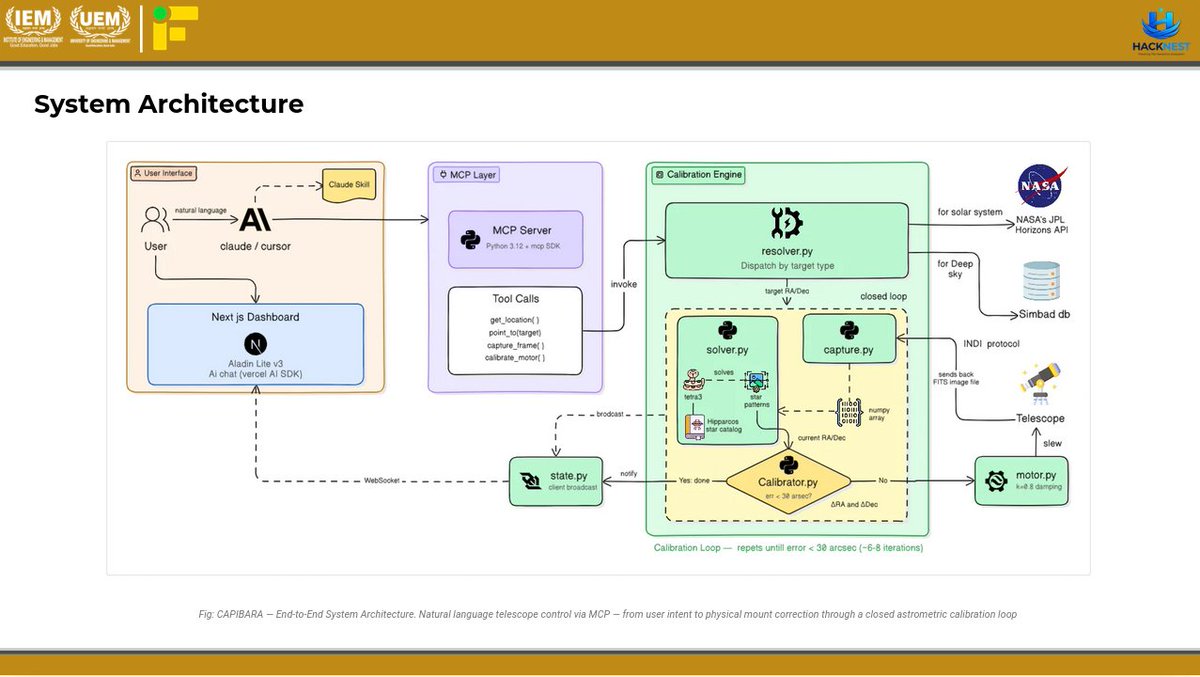Click the User Interface label icon
The width and height of the screenshot is (1200, 677).
click(x=138, y=173)
